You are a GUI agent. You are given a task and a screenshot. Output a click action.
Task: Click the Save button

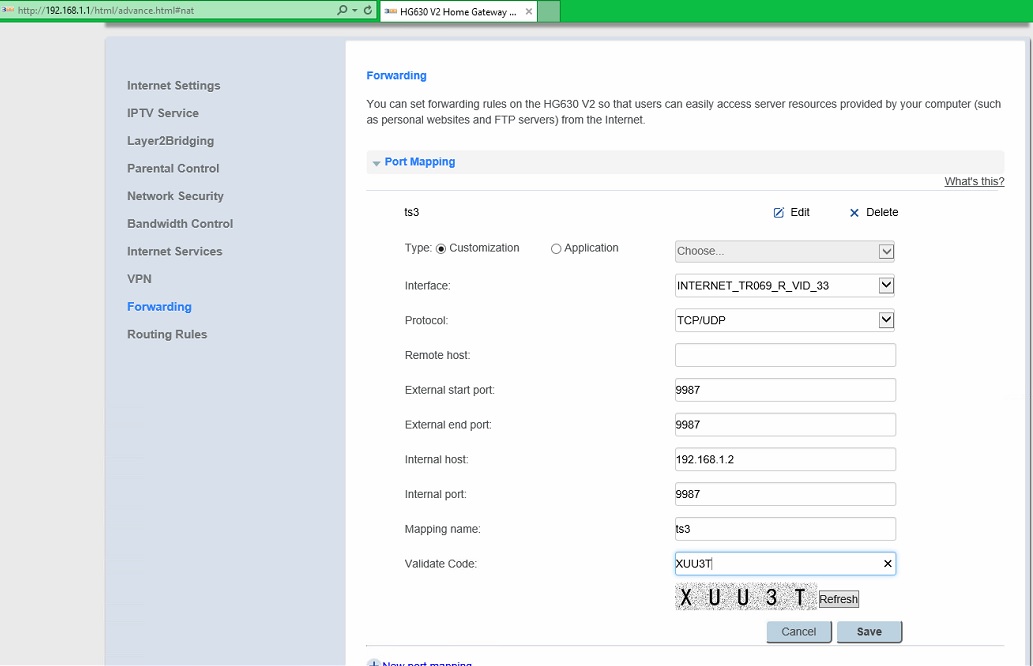(869, 632)
